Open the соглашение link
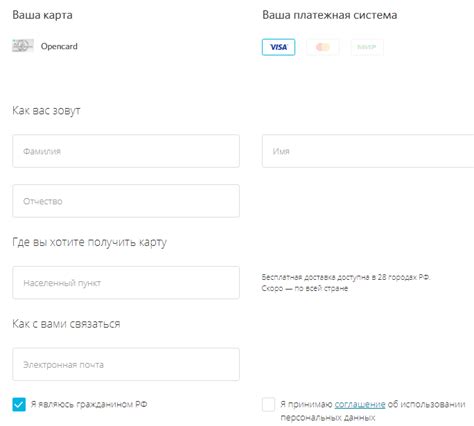This screenshot has height=426, width=474. coord(360,404)
